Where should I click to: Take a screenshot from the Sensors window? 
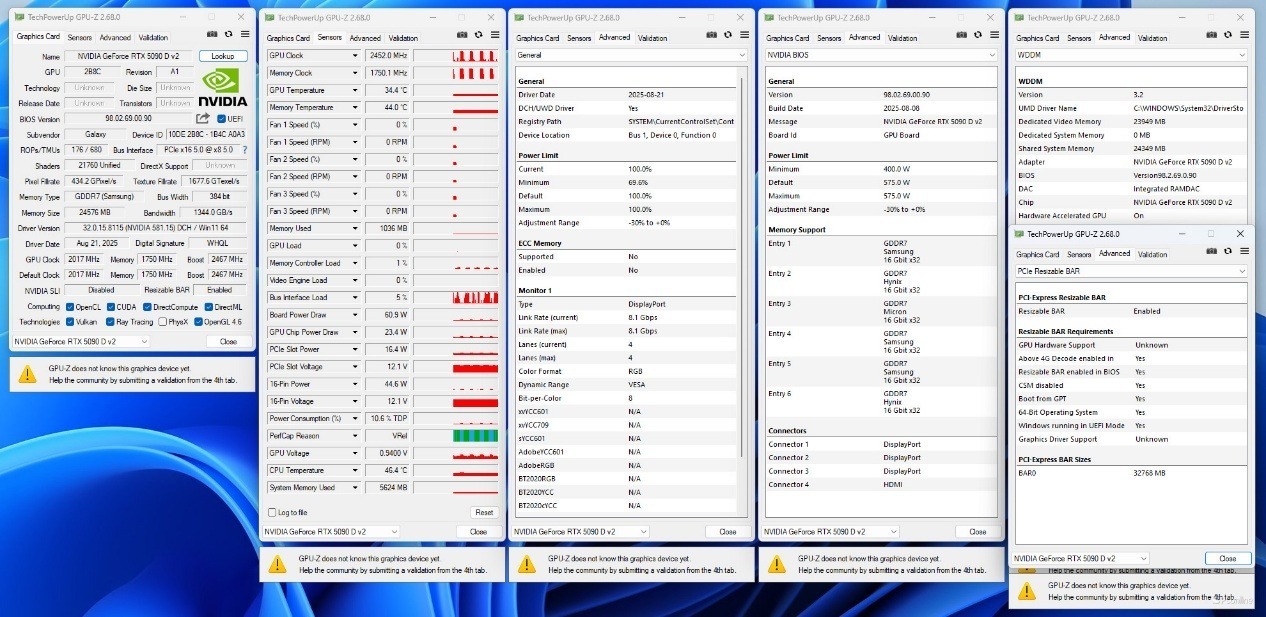(x=463, y=36)
